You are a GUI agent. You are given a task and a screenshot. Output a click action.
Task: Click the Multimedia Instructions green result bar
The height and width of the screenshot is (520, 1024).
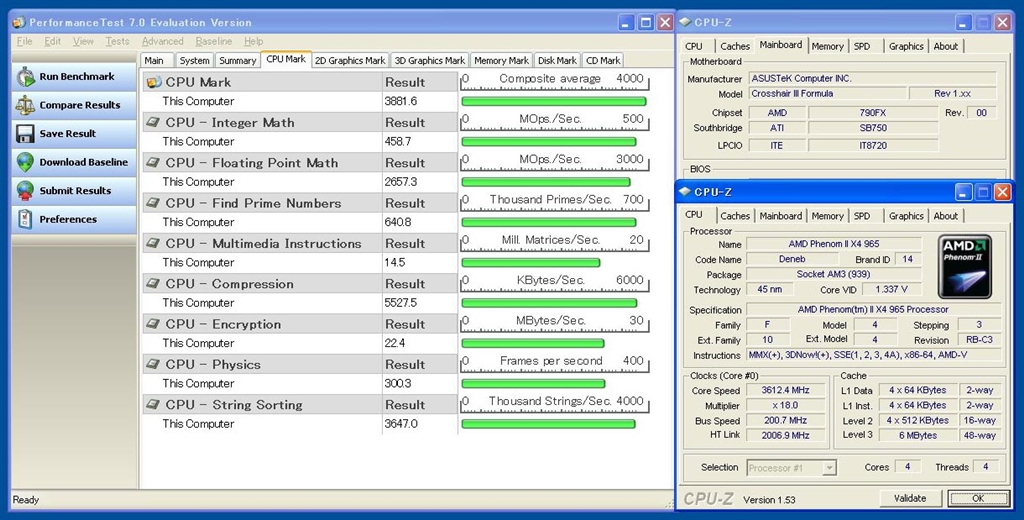click(530, 263)
